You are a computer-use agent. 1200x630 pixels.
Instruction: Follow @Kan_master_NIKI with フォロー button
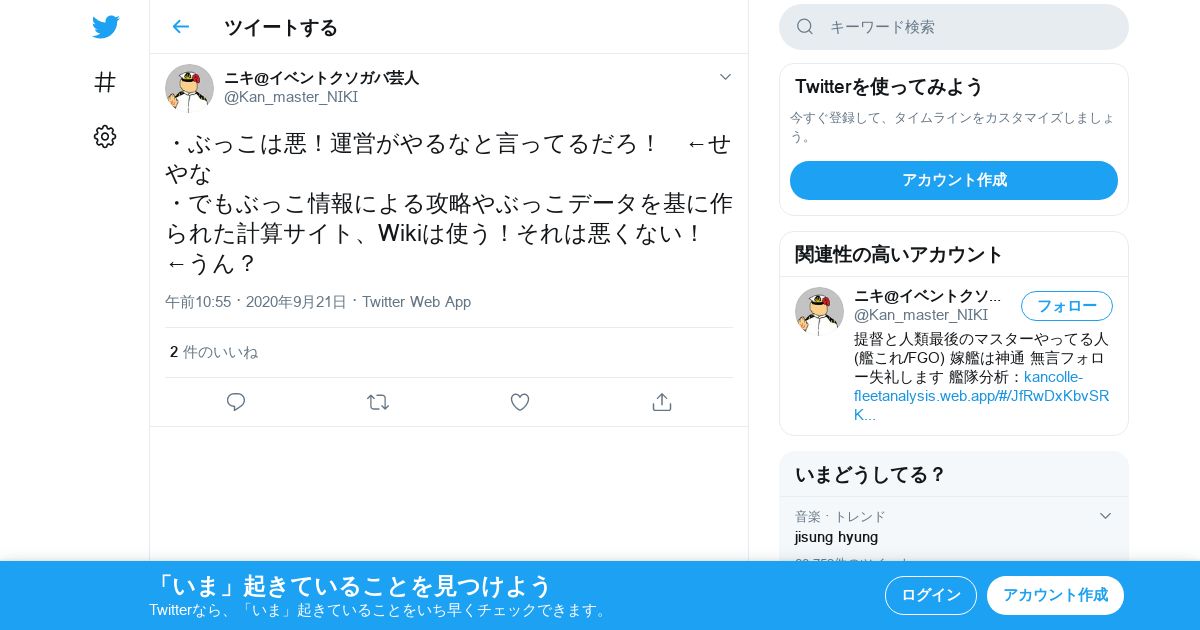tap(1067, 306)
